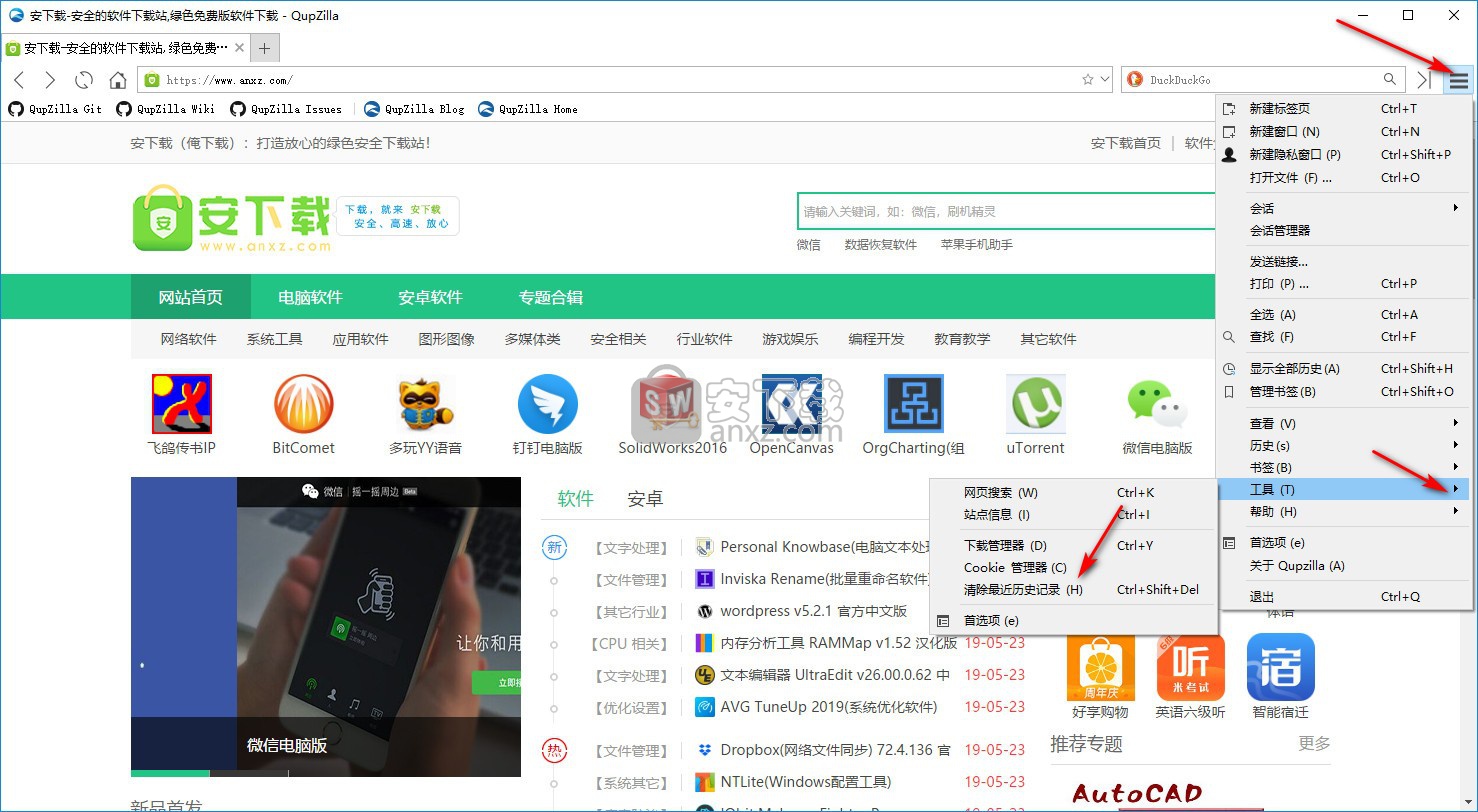This screenshot has height=812, width=1478.
Task: Open Cookie 管理器 (C) entry
Action: click(x=1073, y=567)
